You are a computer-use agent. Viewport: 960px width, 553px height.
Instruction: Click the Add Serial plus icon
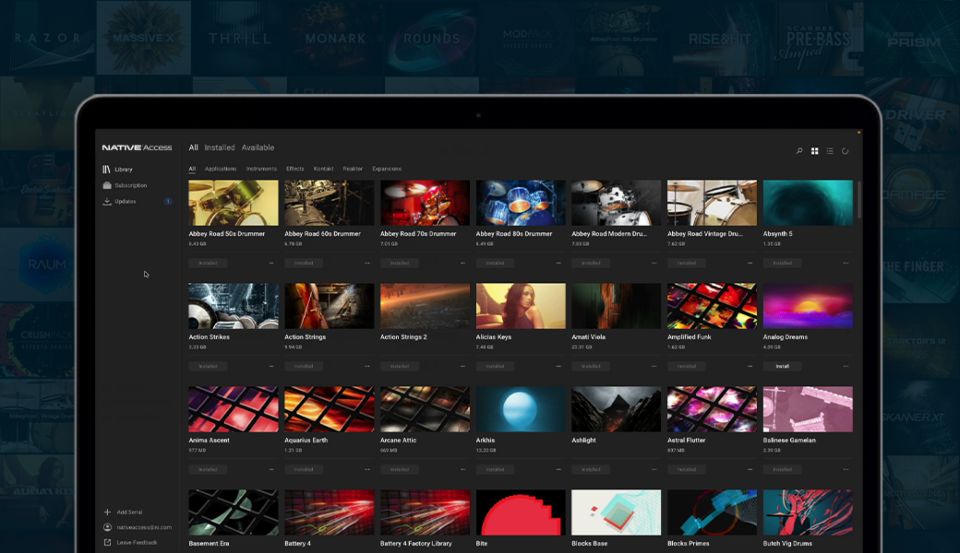107,512
